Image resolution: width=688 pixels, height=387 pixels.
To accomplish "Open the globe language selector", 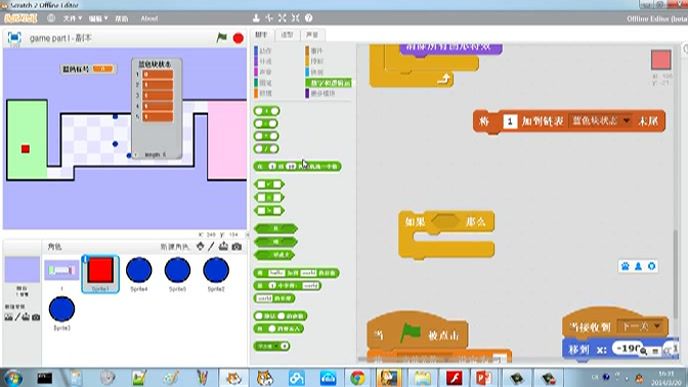I will (51, 18).
